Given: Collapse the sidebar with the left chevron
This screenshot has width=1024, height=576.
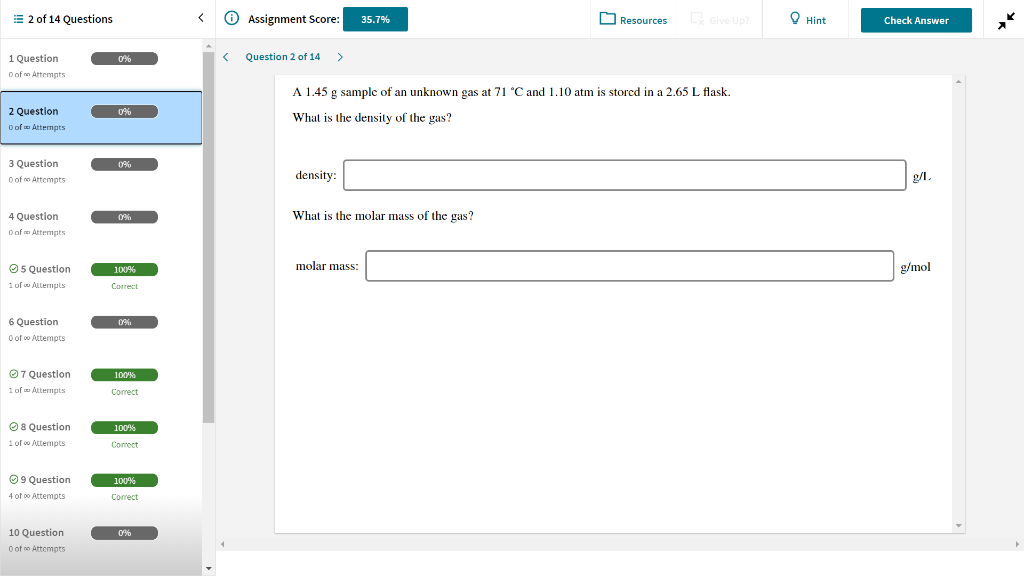Looking at the screenshot, I should pos(199,18).
